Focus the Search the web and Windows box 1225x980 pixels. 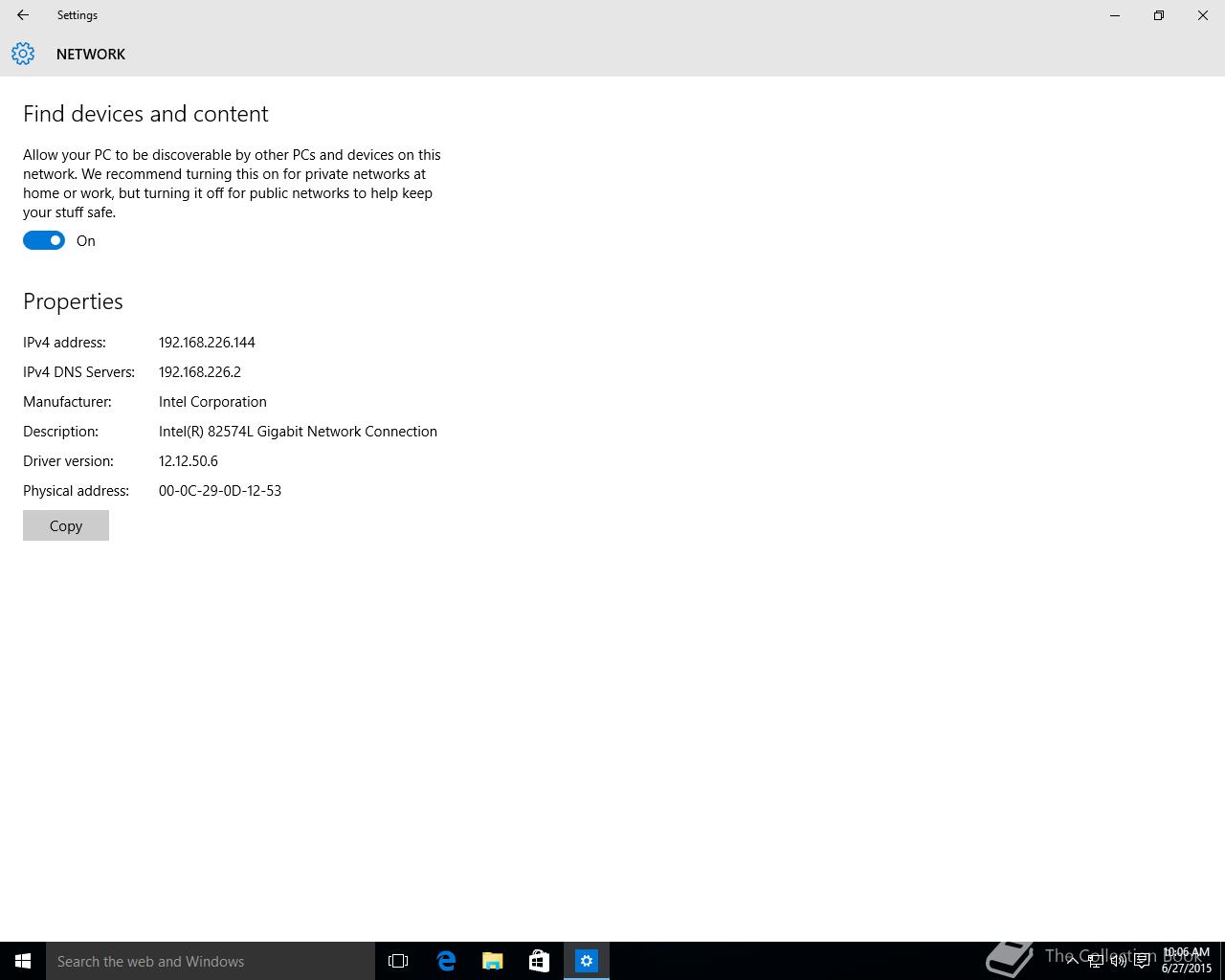coord(211,961)
